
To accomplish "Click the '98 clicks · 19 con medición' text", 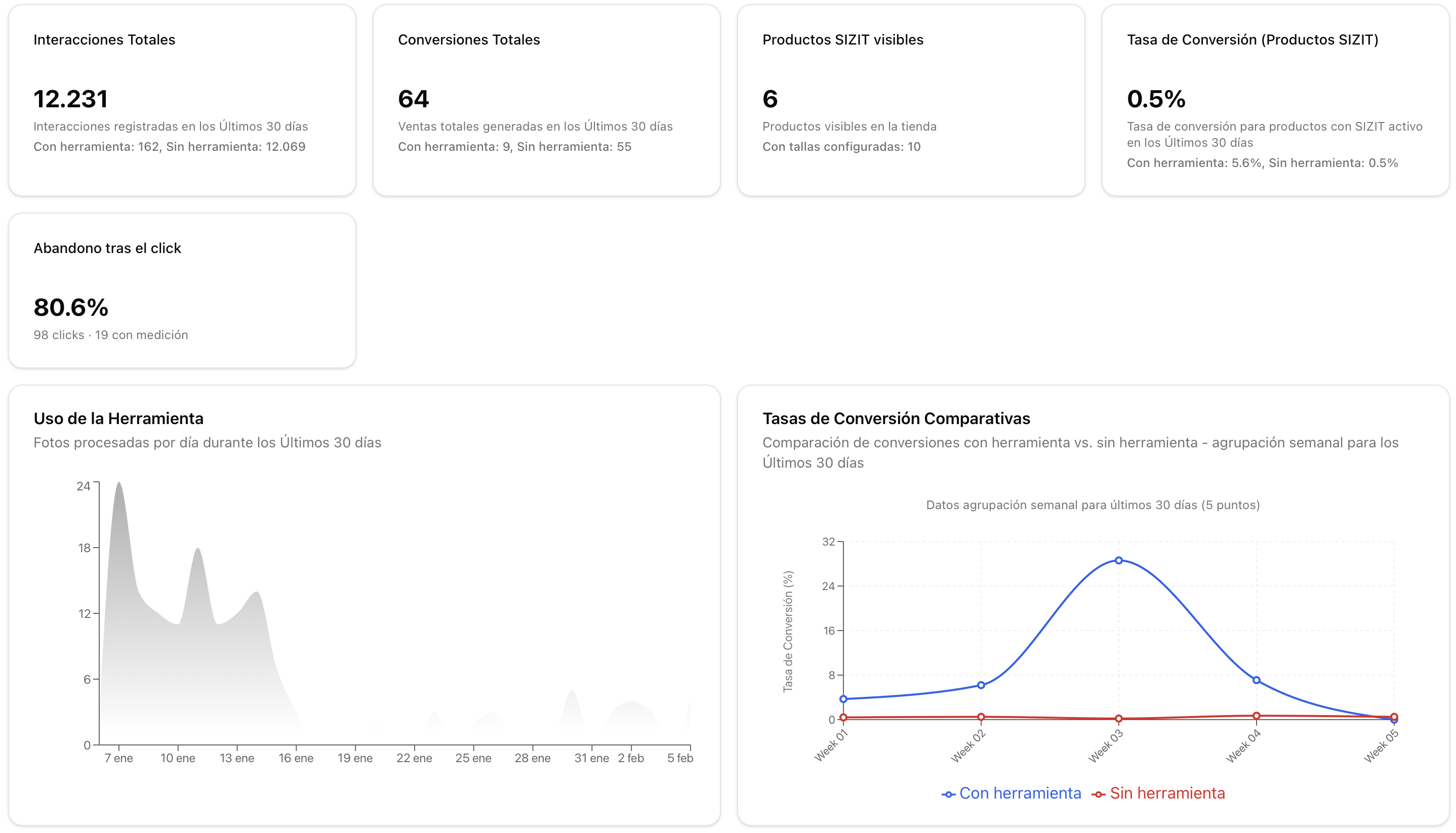I will (111, 335).
